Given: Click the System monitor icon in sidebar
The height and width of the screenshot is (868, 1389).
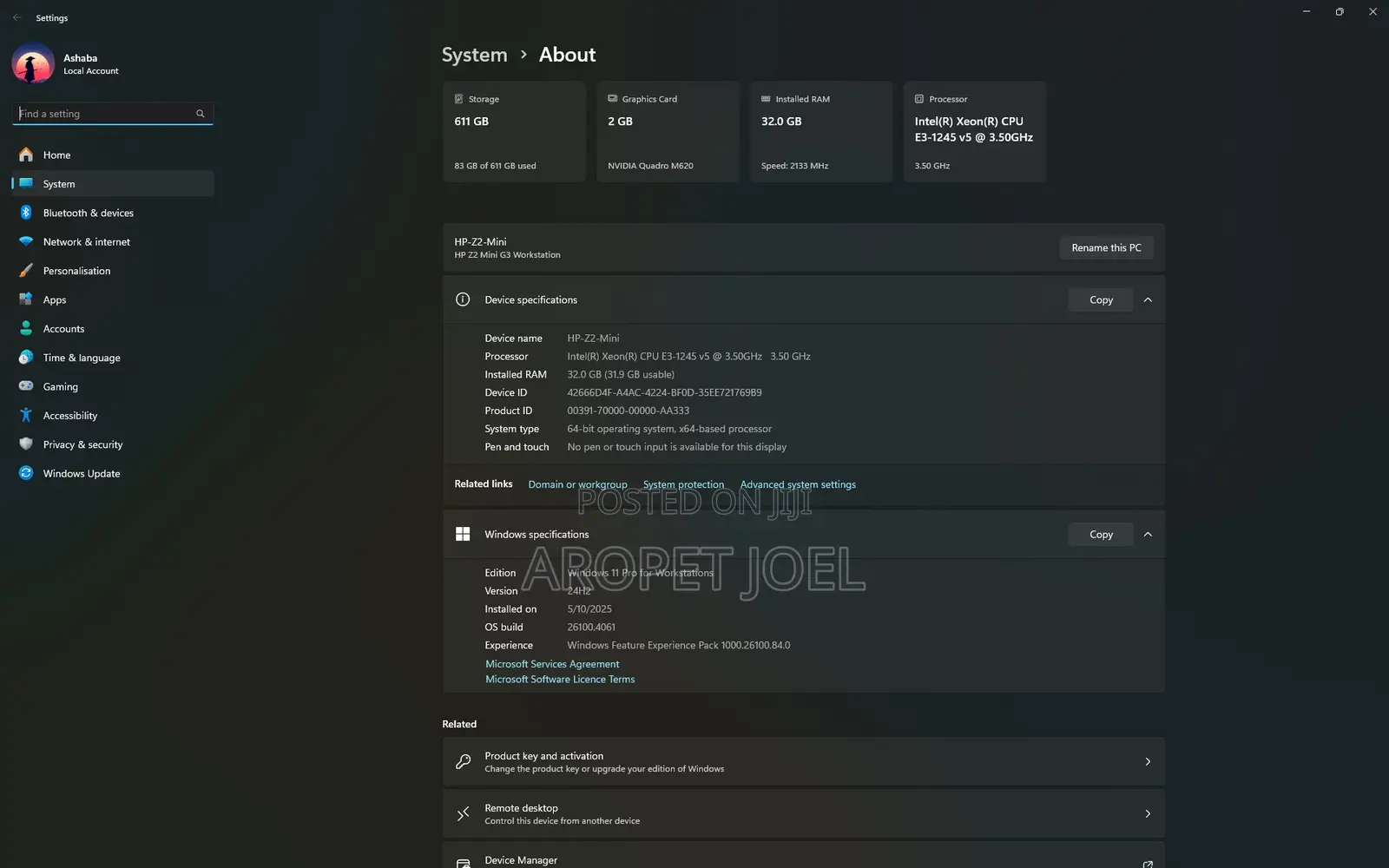Looking at the screenshot, I should click(x=26, y=184).
